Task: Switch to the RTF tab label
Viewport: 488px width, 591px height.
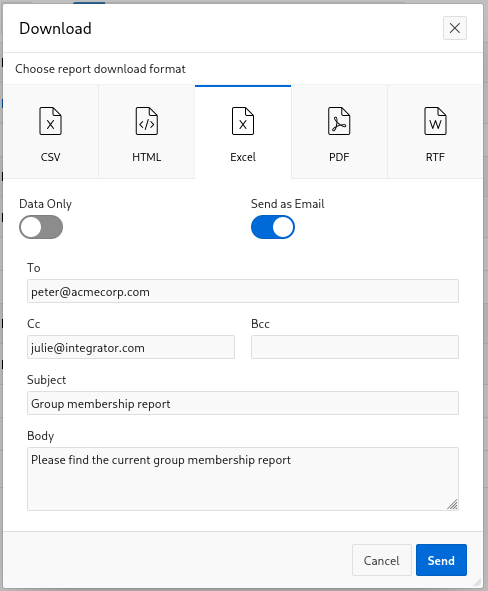Action: [x=435, y=157]
